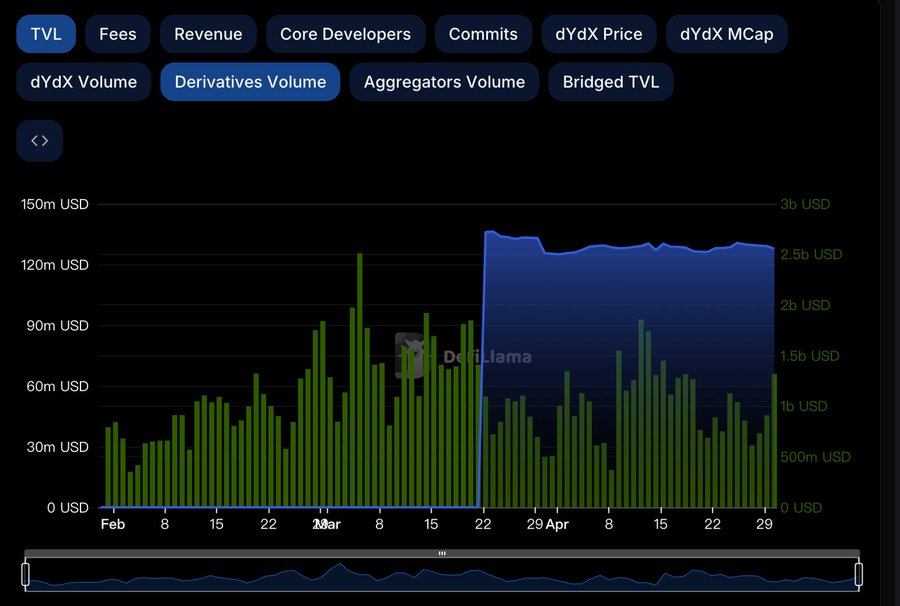Open the embed code icon button
The image size is (900, 606).
[40, 141]
